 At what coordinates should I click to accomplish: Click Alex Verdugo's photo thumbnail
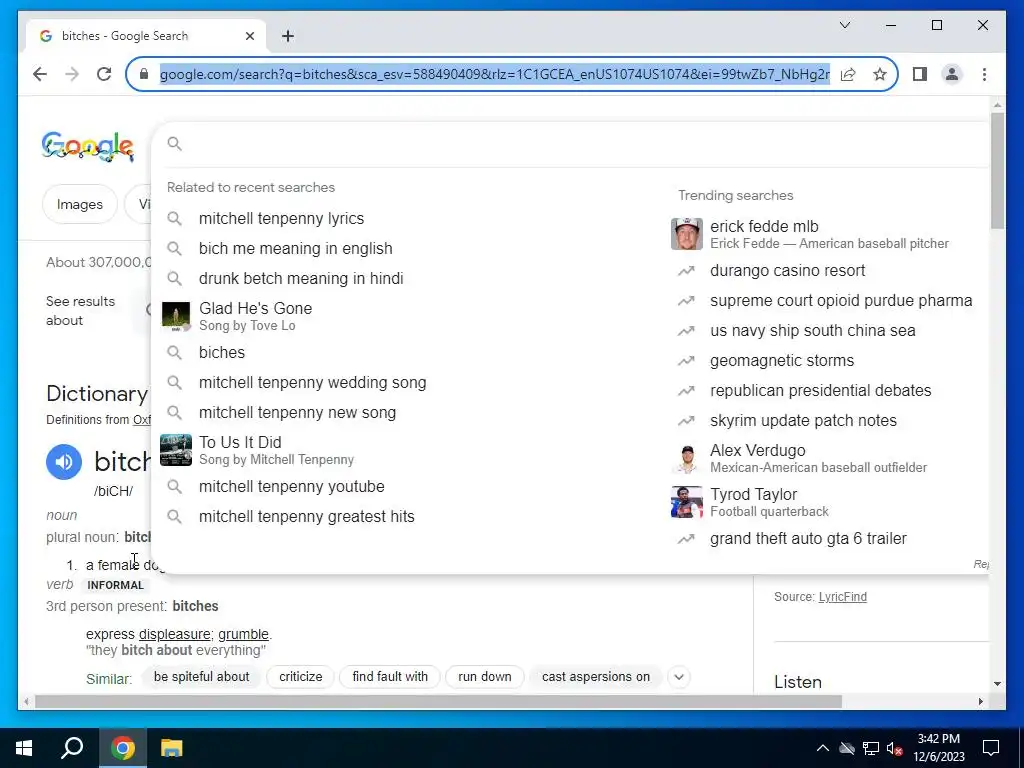tap(686, 458)
